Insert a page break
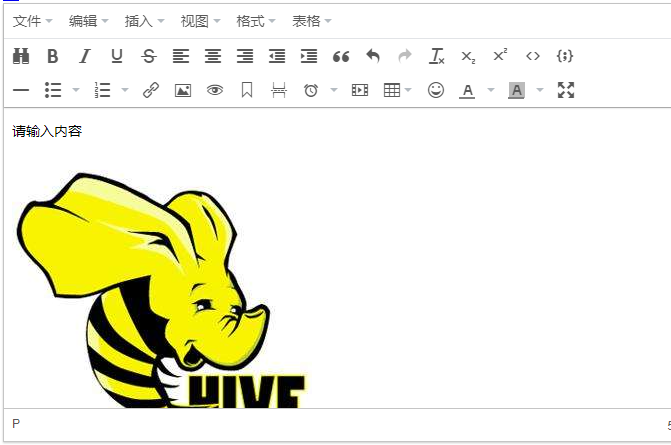This screenshot has height=445, width=671. [279, 90]
